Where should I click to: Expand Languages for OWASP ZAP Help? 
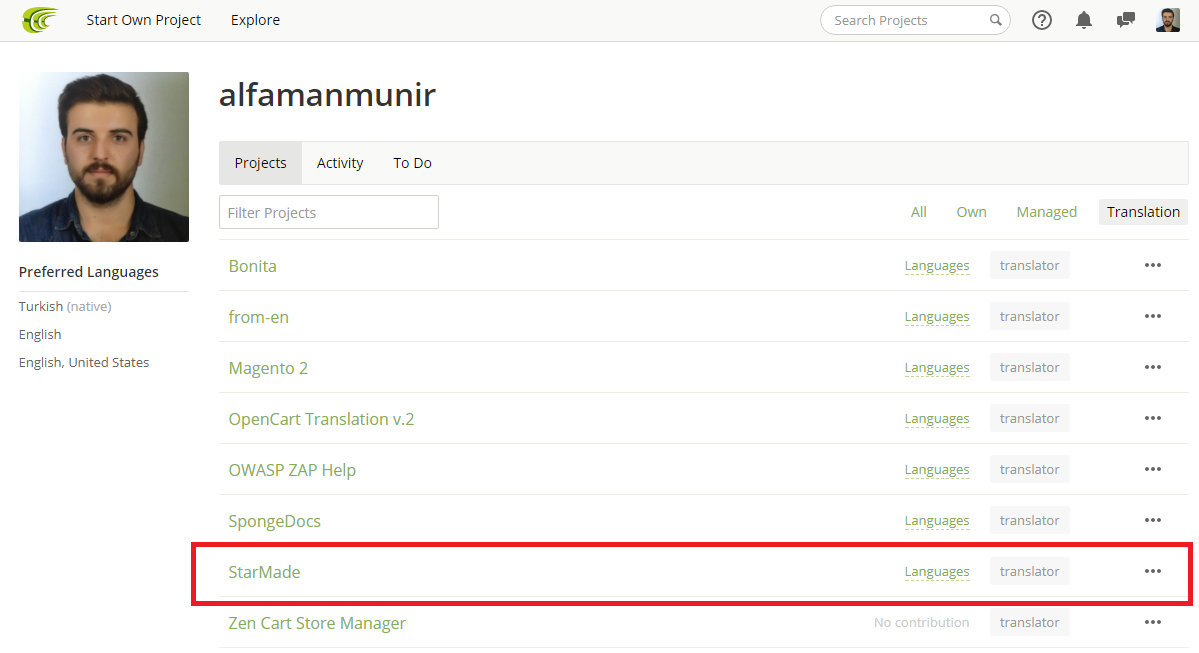[x=937, y=469]
